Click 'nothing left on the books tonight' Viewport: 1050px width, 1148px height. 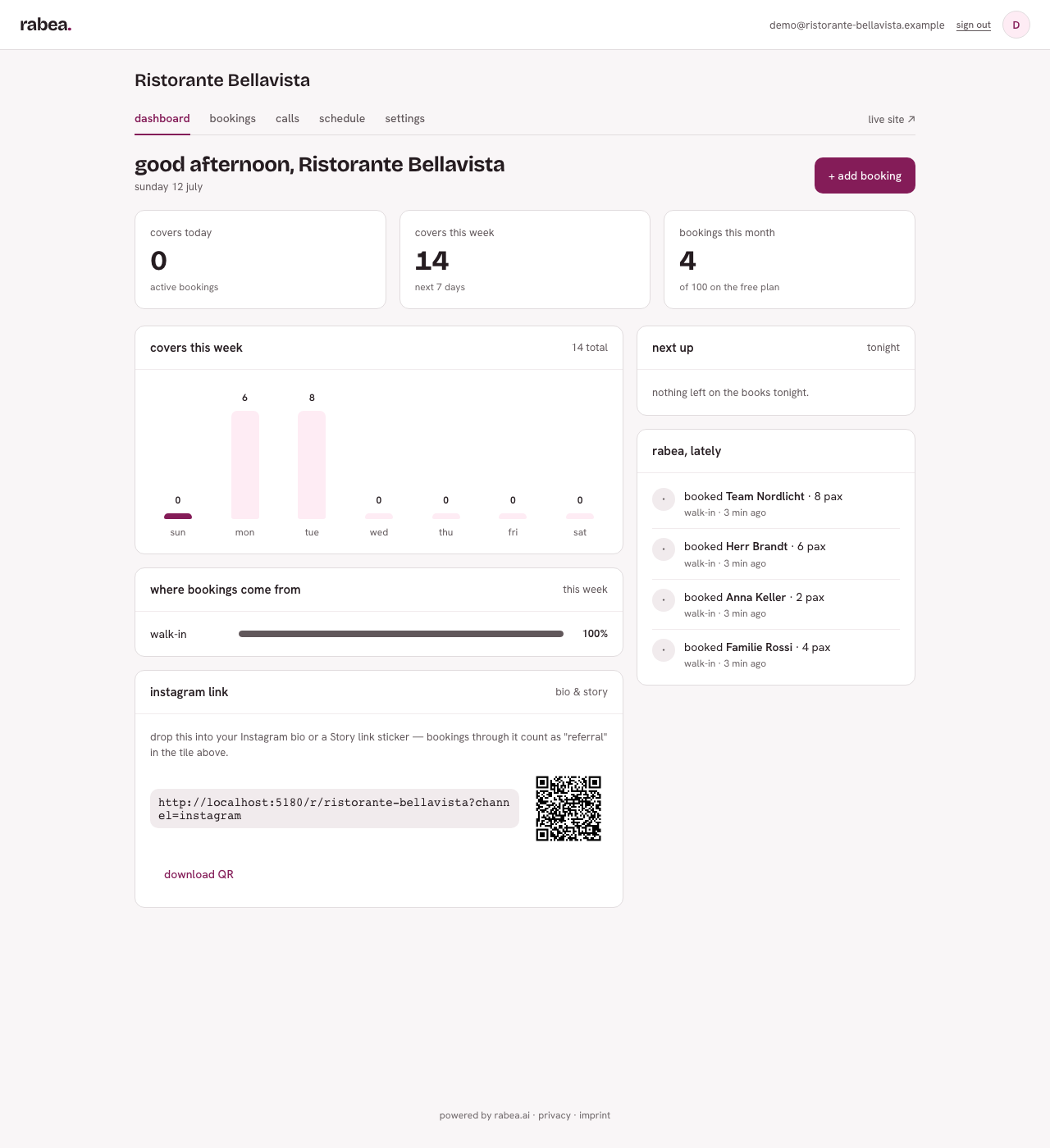click(x=730, y=393)
